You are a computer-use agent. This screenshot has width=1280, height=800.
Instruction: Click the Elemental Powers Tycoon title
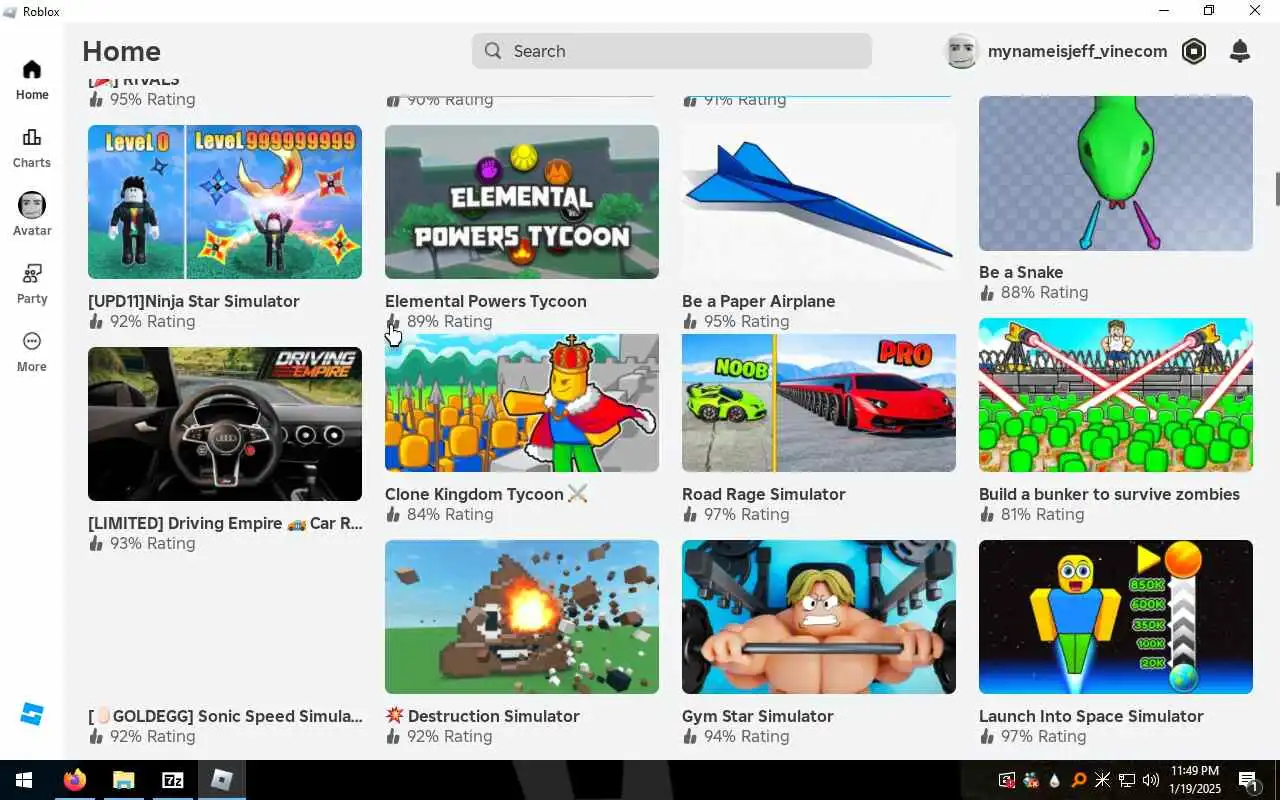click(486, 301)
